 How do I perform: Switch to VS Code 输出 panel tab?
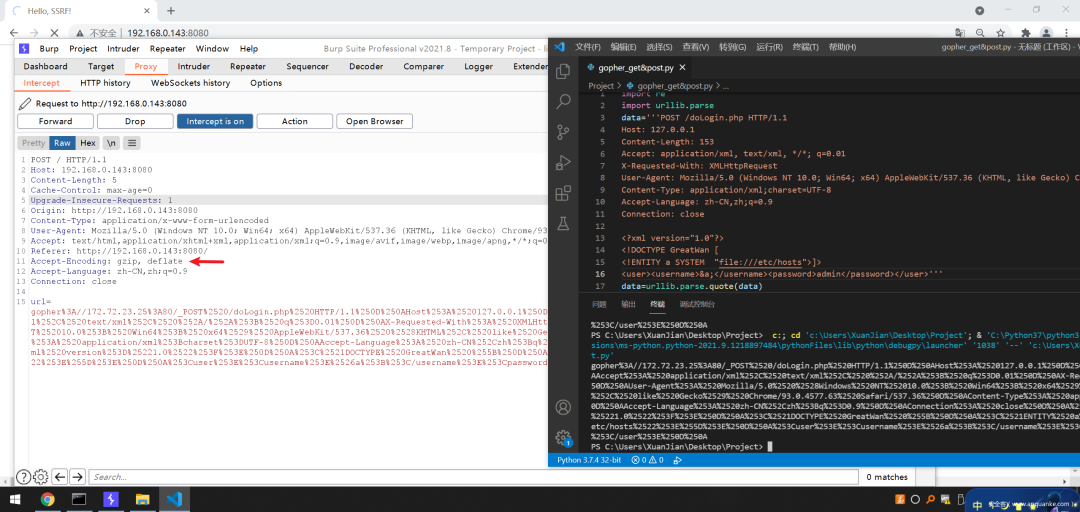point(628,304)
